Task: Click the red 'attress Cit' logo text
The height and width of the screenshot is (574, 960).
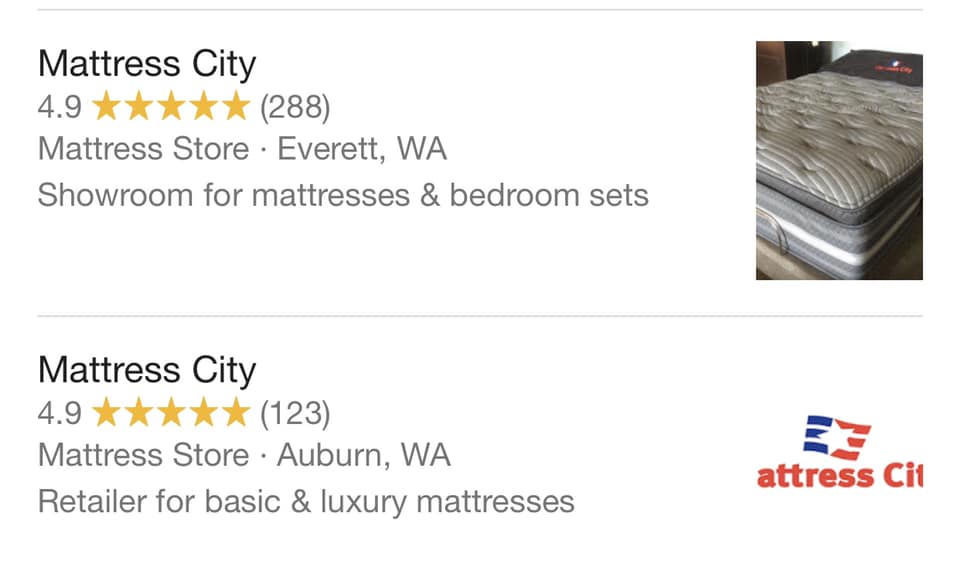Action: pos(839,476)
